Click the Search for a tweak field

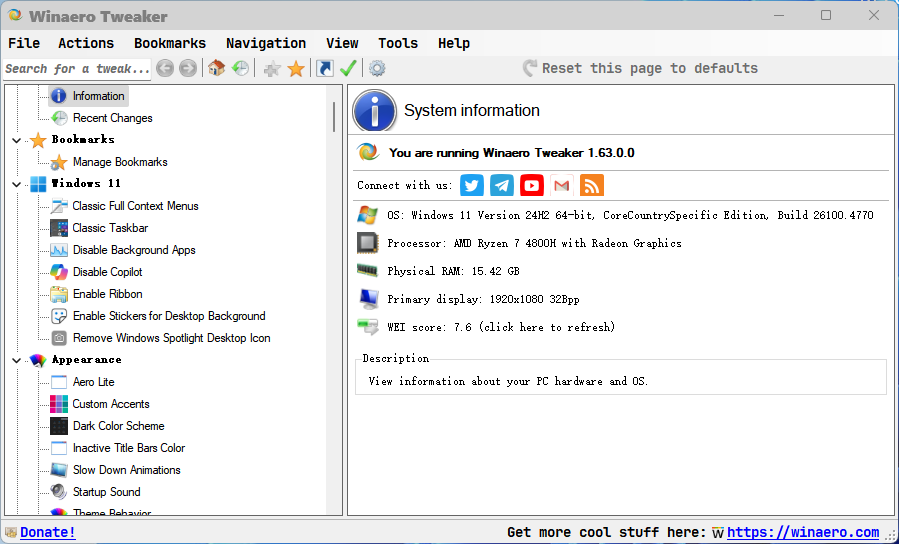[76, 68]
